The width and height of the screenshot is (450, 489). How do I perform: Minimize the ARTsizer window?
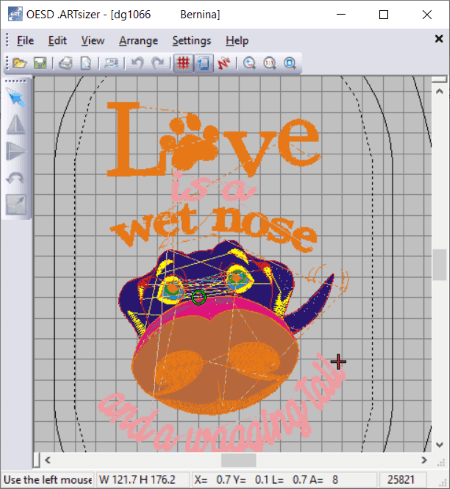341,15
